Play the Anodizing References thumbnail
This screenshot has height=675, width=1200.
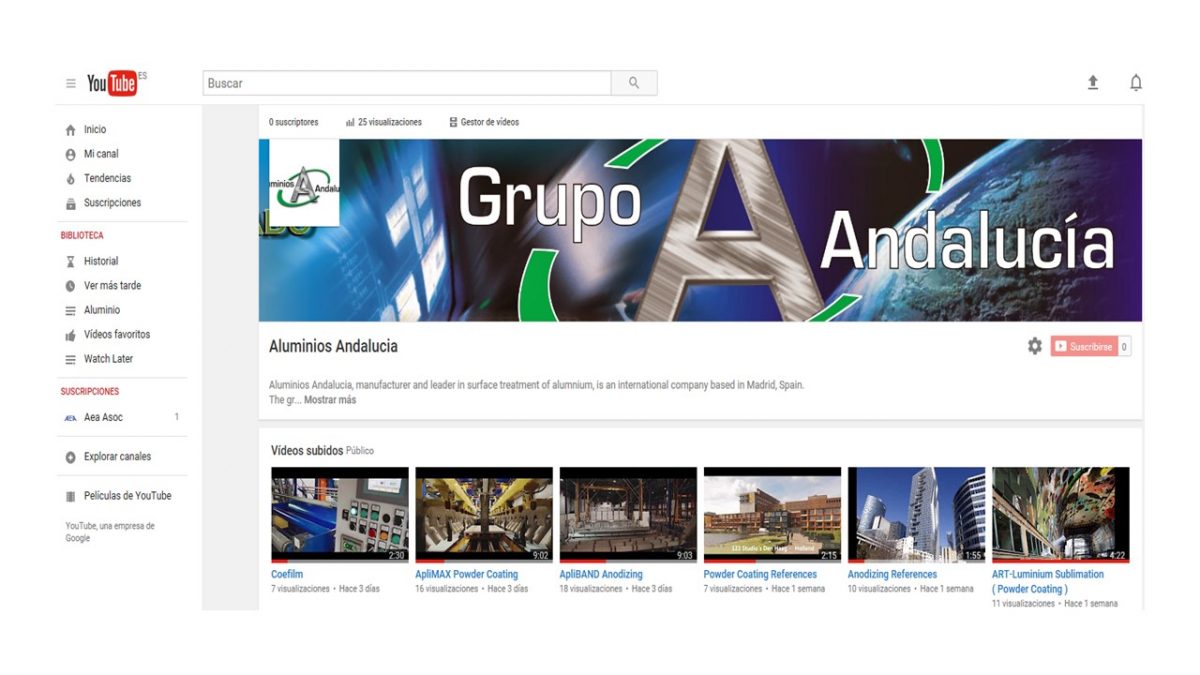tap(916, 515)
